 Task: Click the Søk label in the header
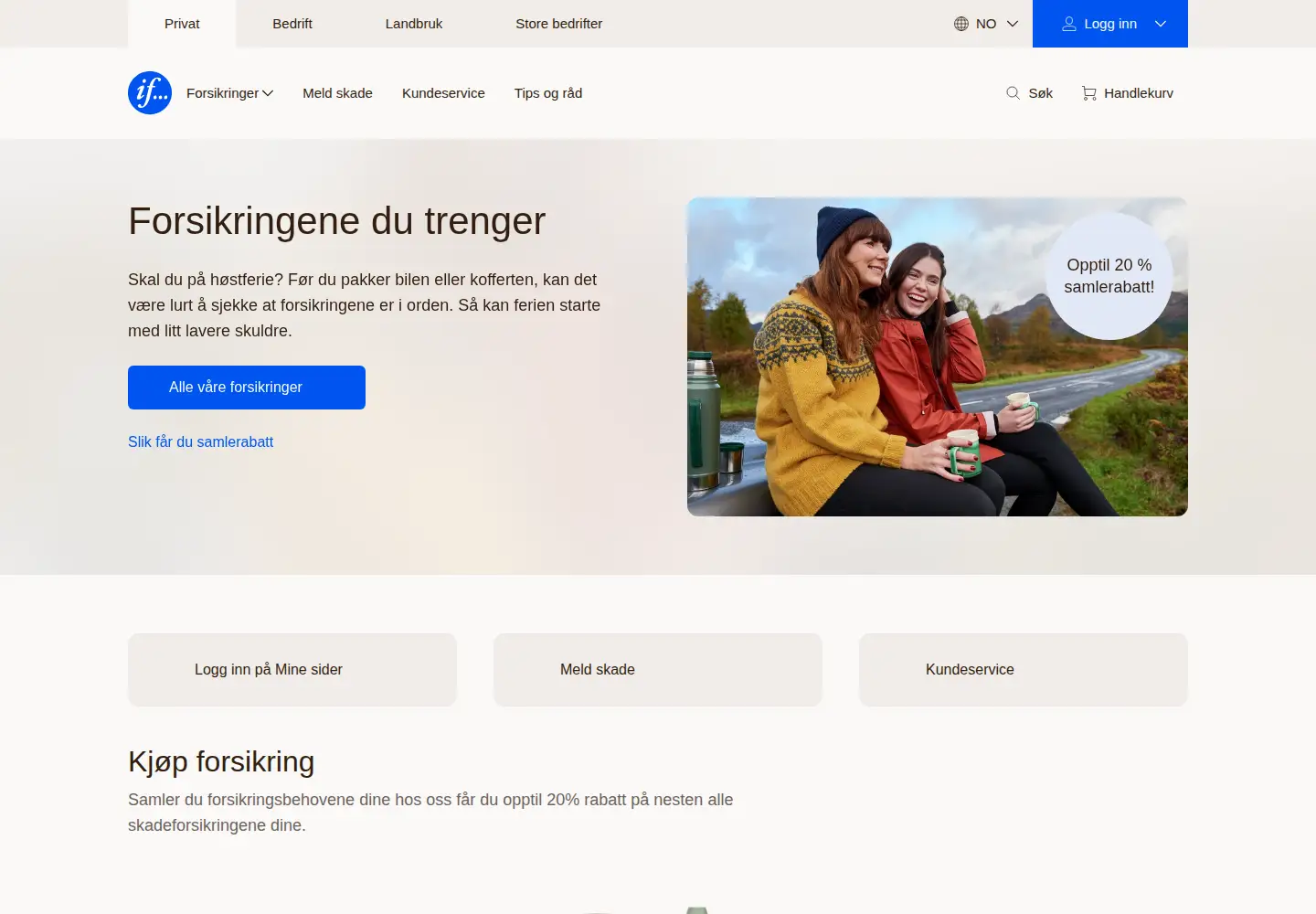tap(1041, 93)
